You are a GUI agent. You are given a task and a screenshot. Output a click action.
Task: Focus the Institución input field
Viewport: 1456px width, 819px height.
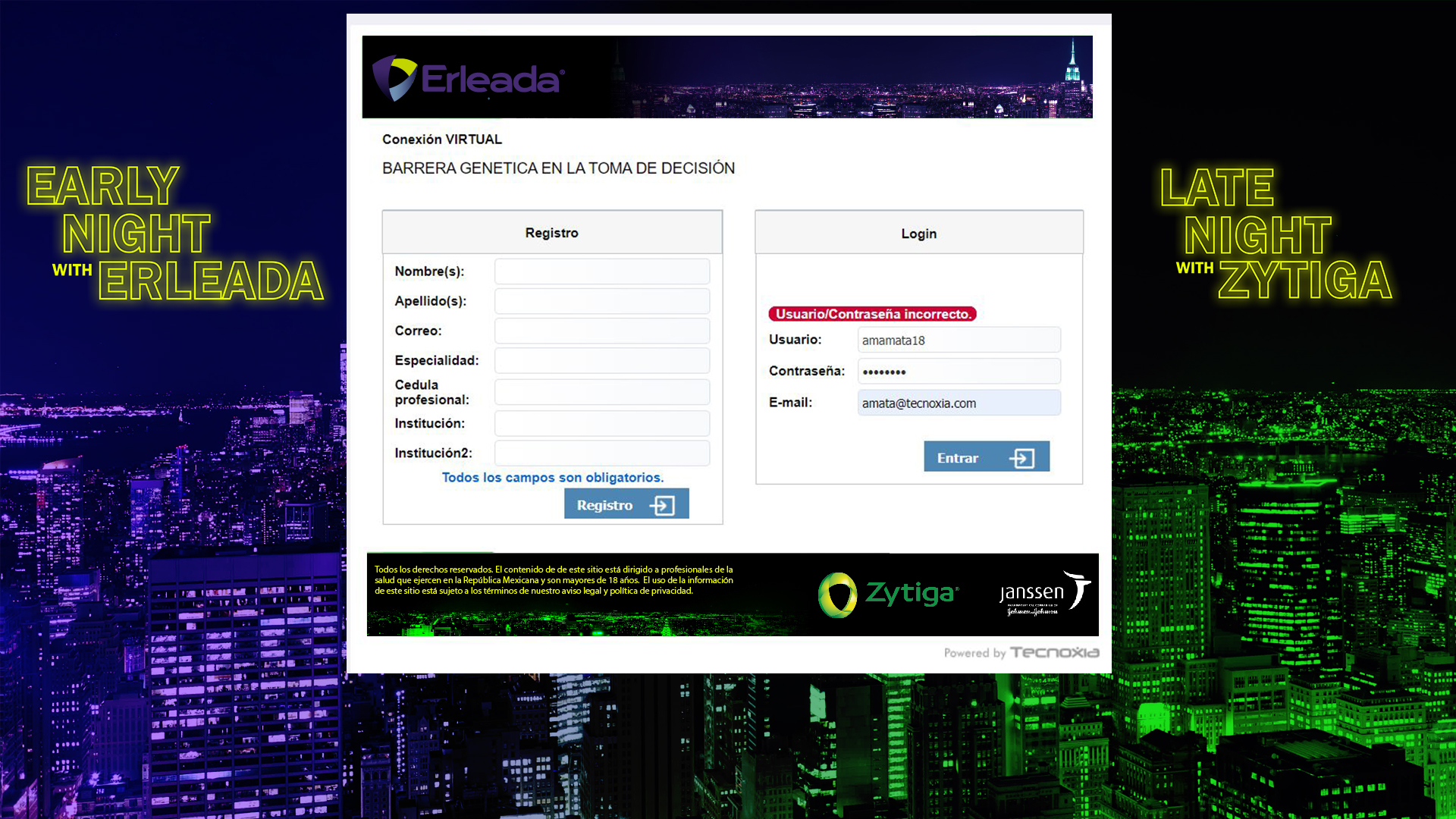click(602, 423)
